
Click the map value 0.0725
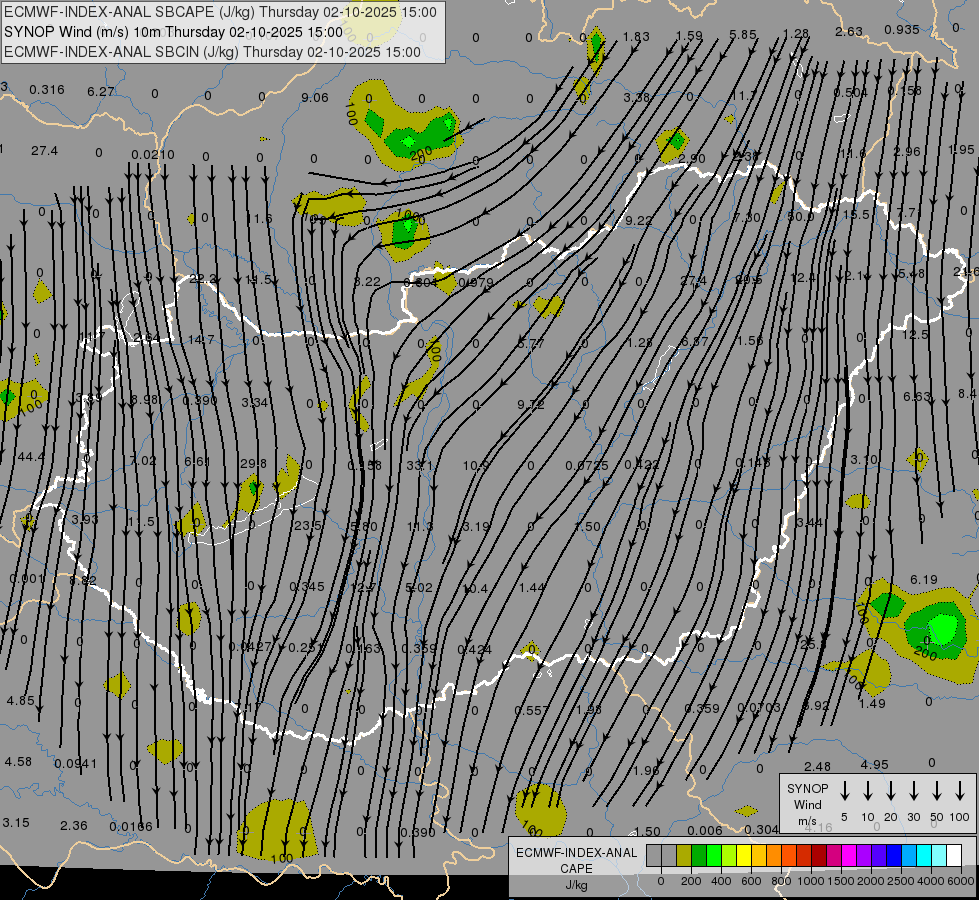(587, 465)
